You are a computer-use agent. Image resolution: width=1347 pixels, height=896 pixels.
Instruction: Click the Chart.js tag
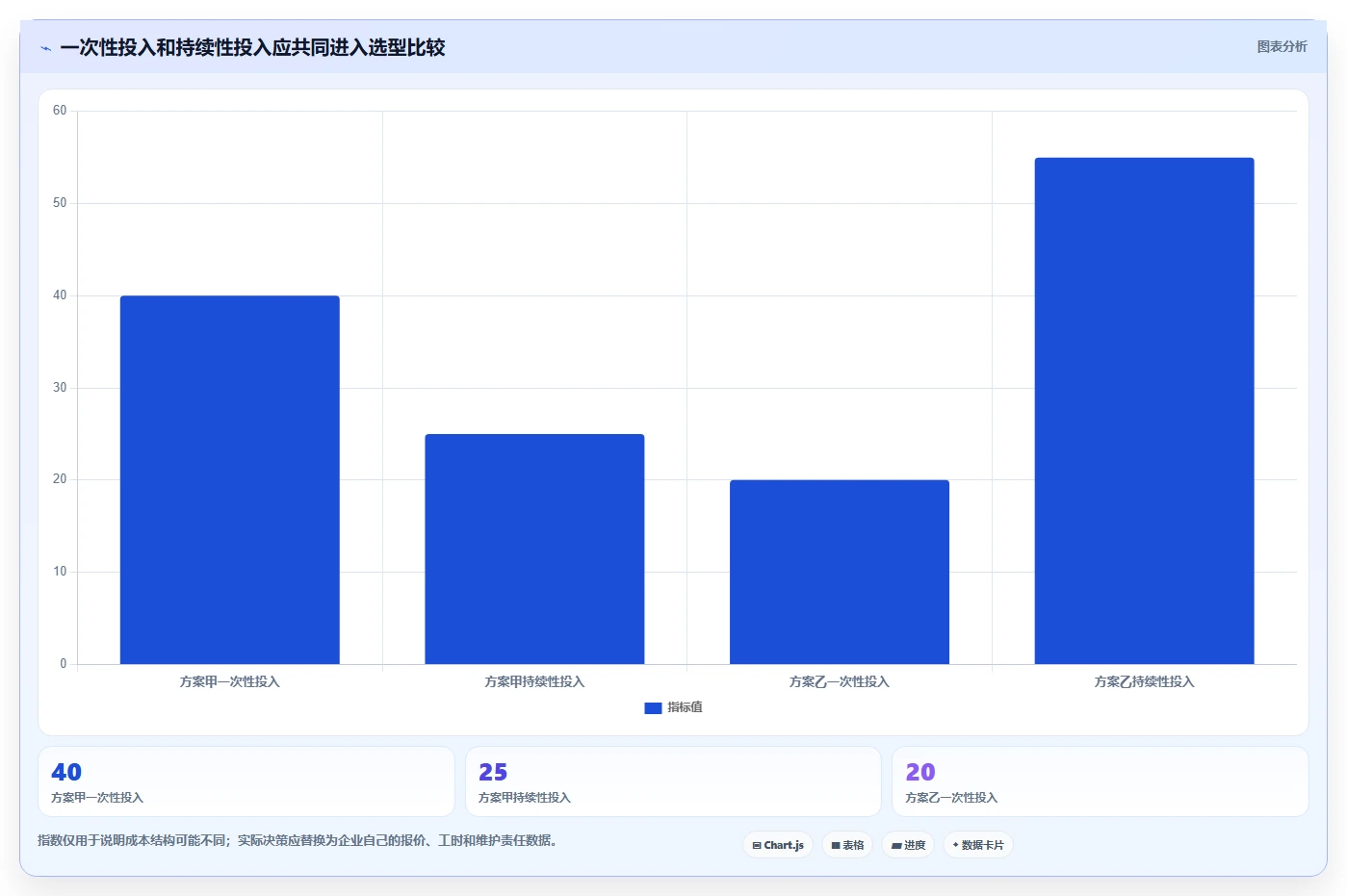point(778,845)
